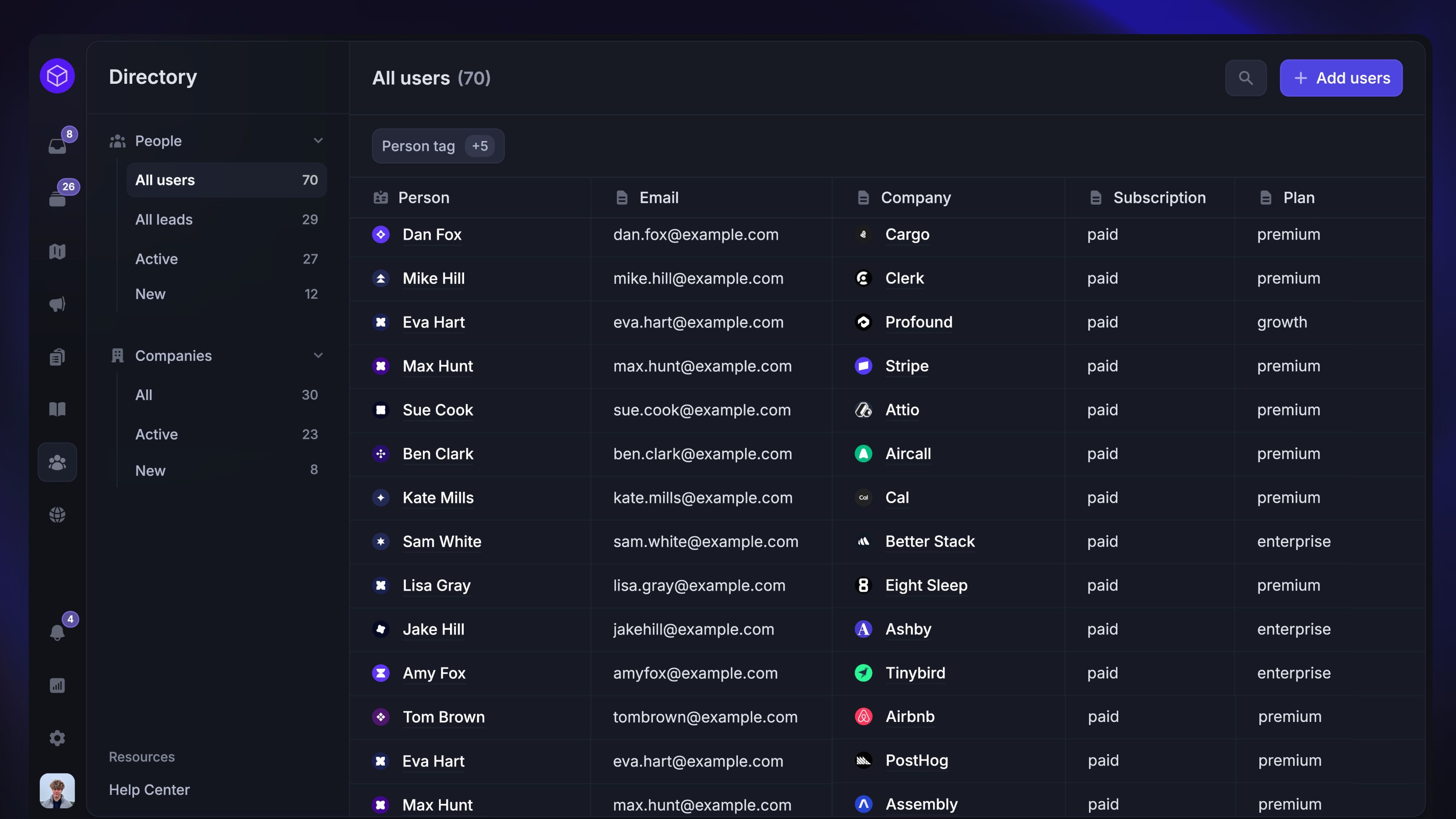Select the people directory icon in sidebar
The height and width of the screenshot is (819, 1456).
[58, 462]
